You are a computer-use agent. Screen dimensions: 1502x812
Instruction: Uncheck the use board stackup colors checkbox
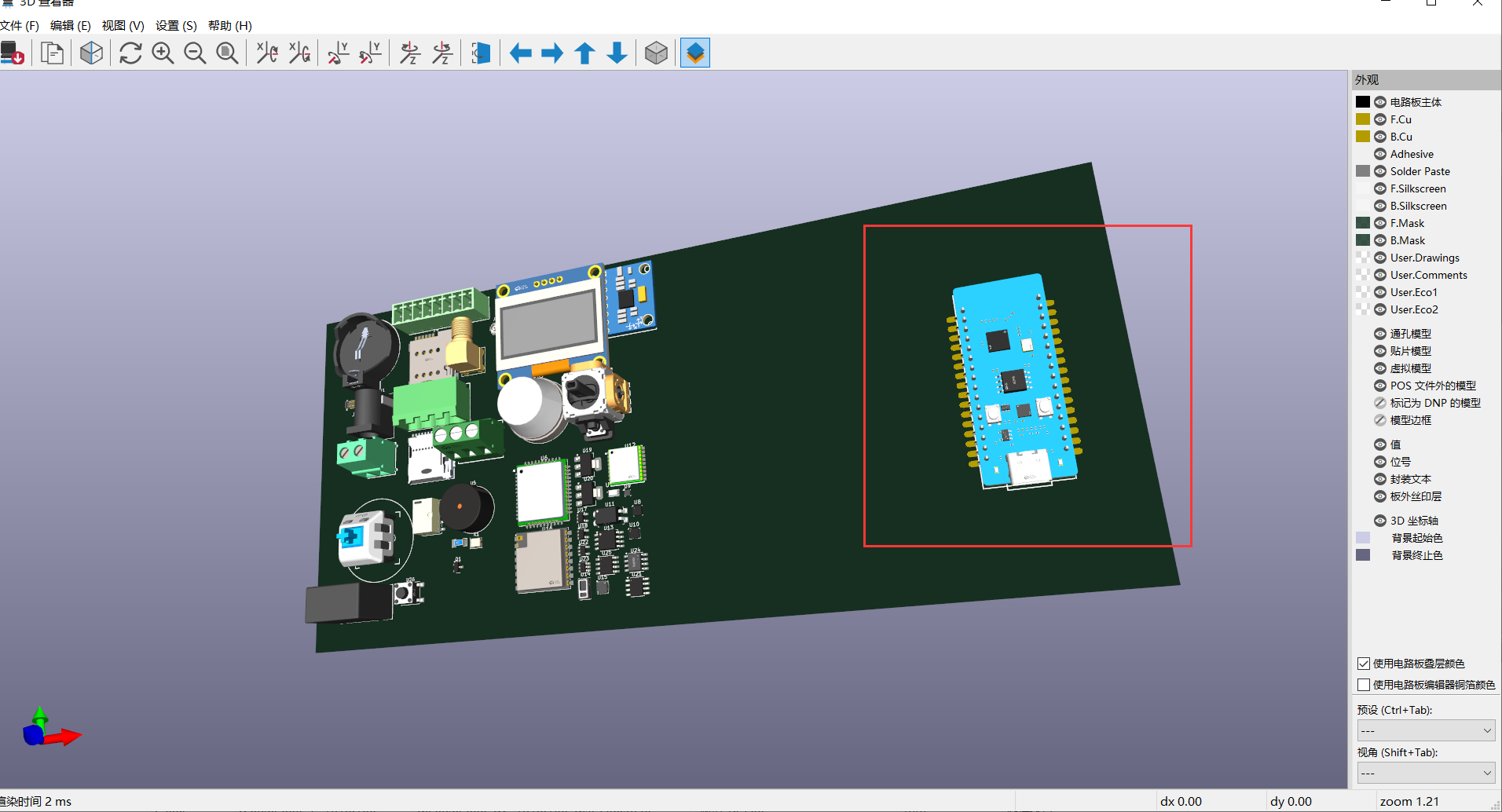tap(1364, 664)
